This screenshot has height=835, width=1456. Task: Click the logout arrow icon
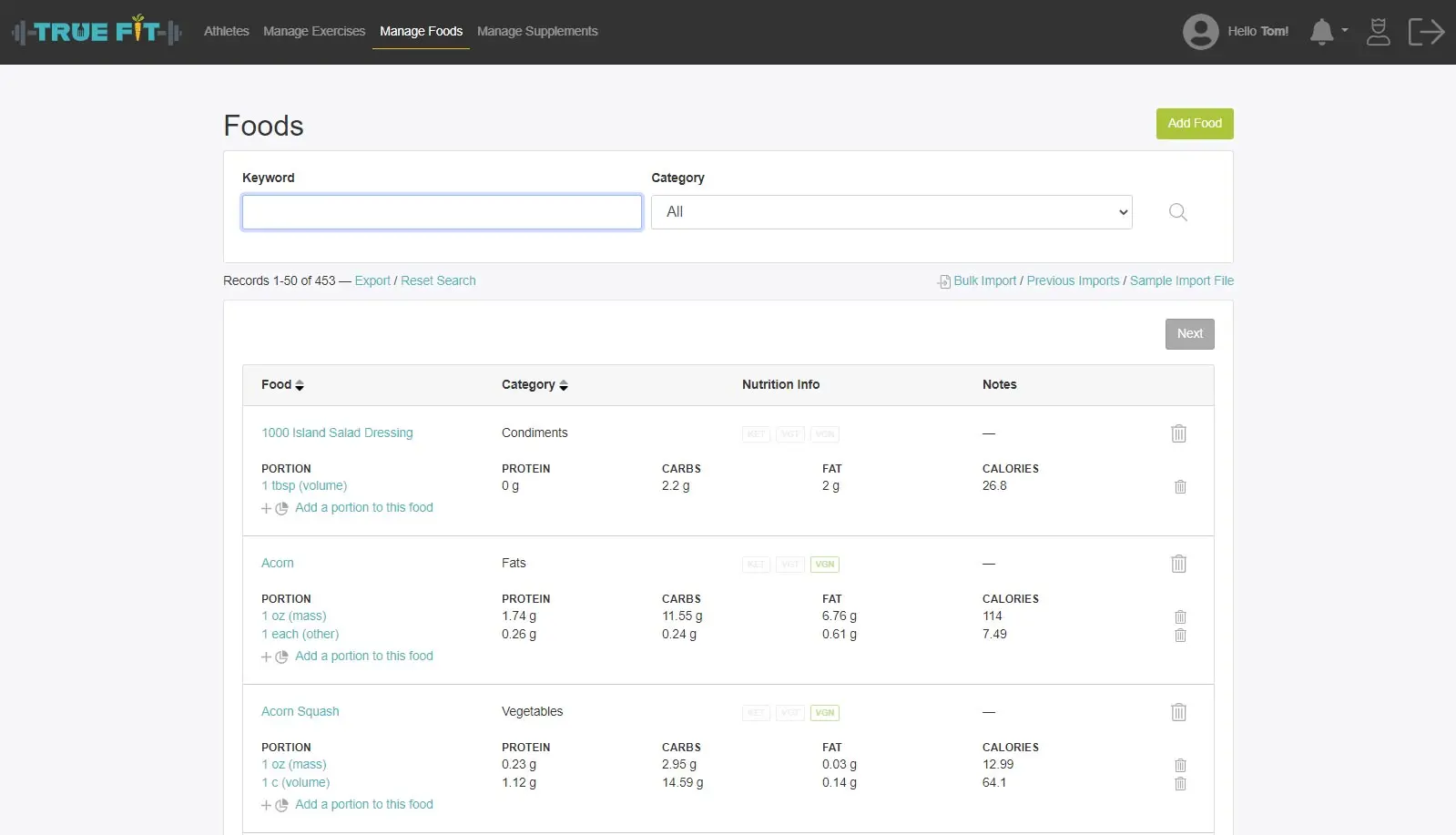(1426, 32)
